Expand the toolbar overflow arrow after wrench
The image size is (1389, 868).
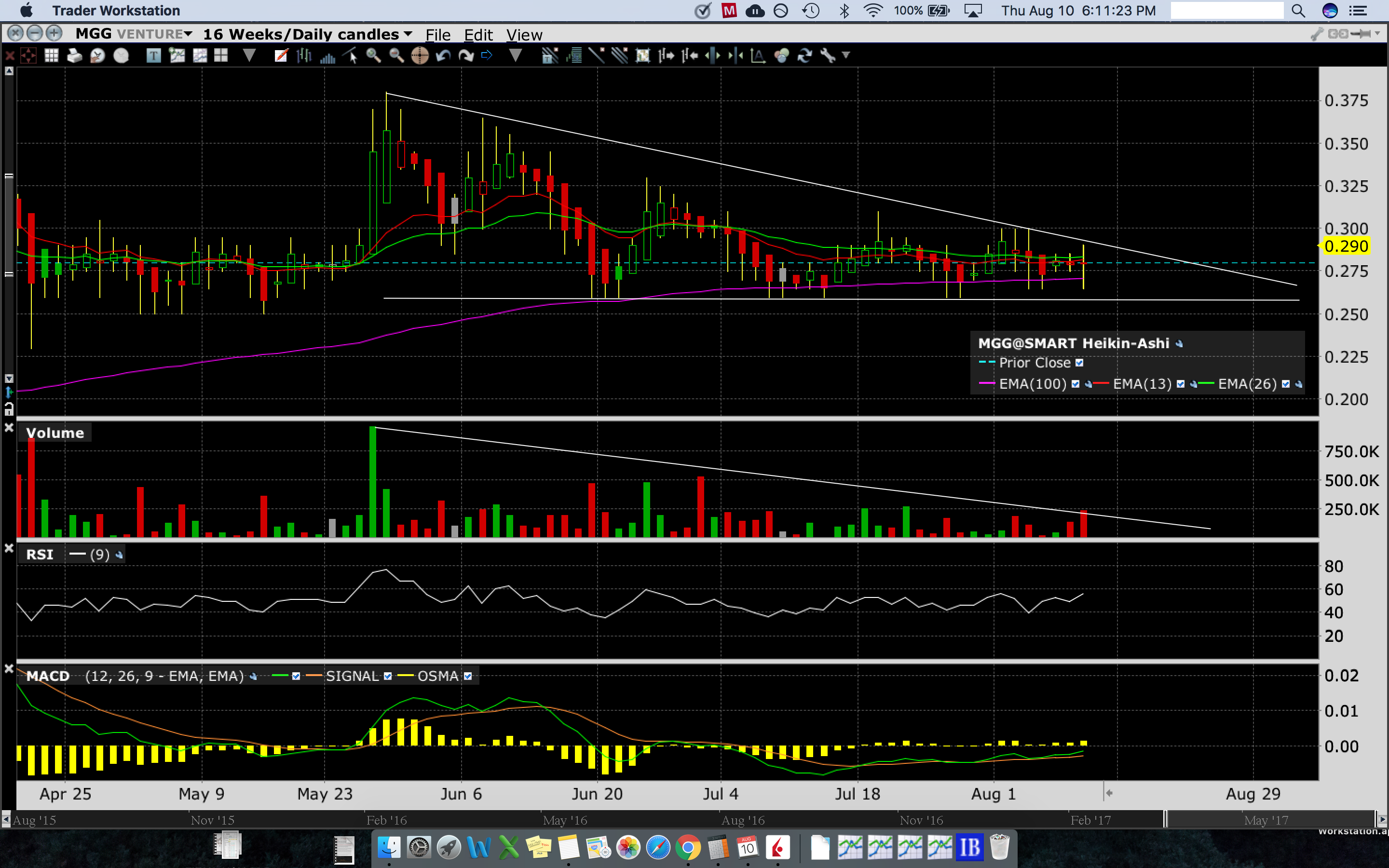pyautogui.click(x=845, y=55)
